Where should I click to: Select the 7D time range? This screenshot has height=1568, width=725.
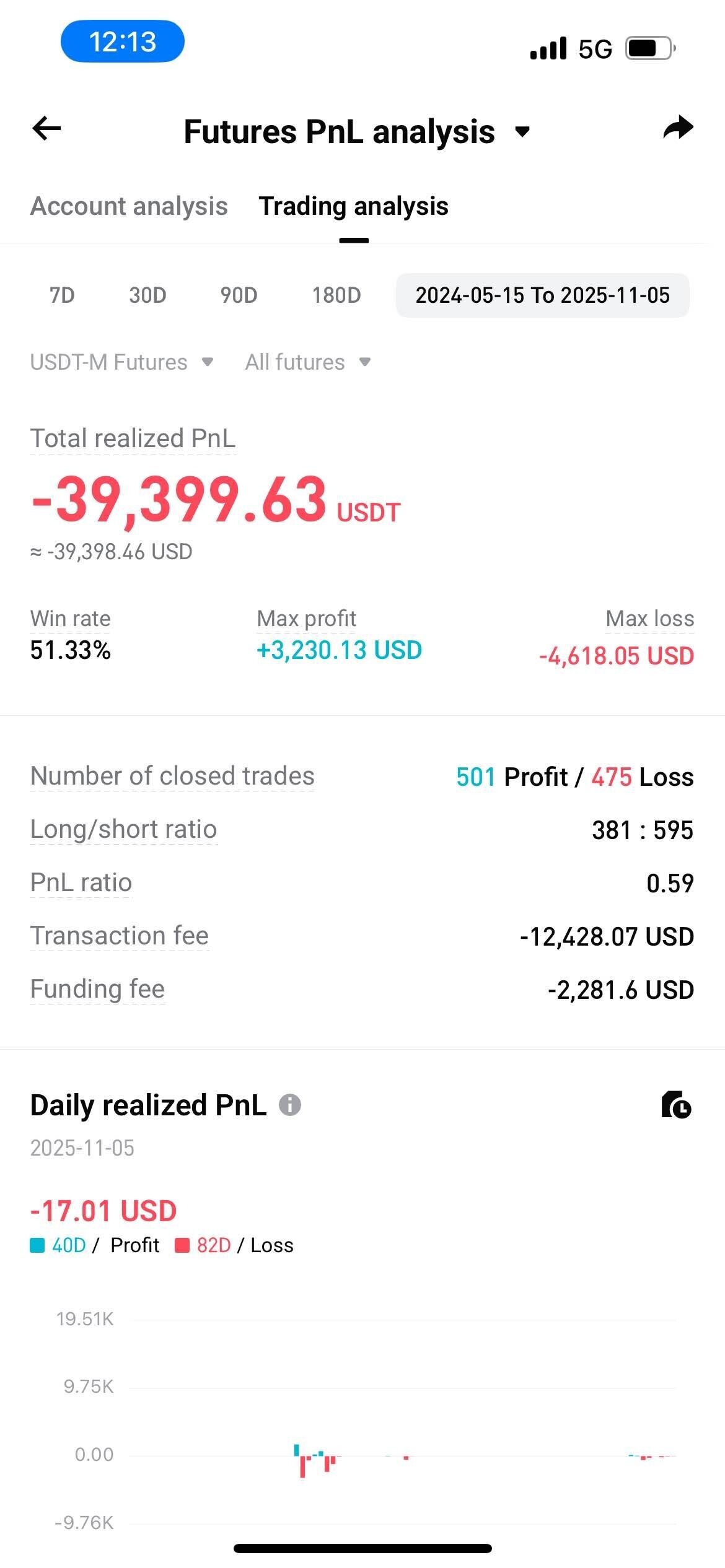(x=62, y=295)
